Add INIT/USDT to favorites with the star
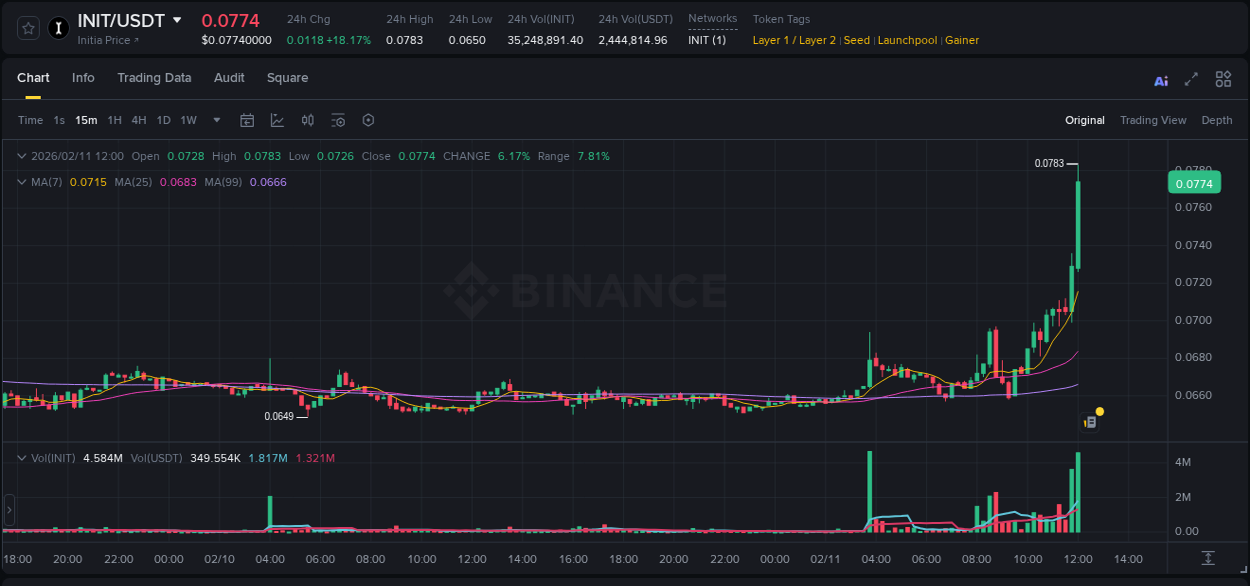Viewport: 1250px width, 586px height. (27, 28)
